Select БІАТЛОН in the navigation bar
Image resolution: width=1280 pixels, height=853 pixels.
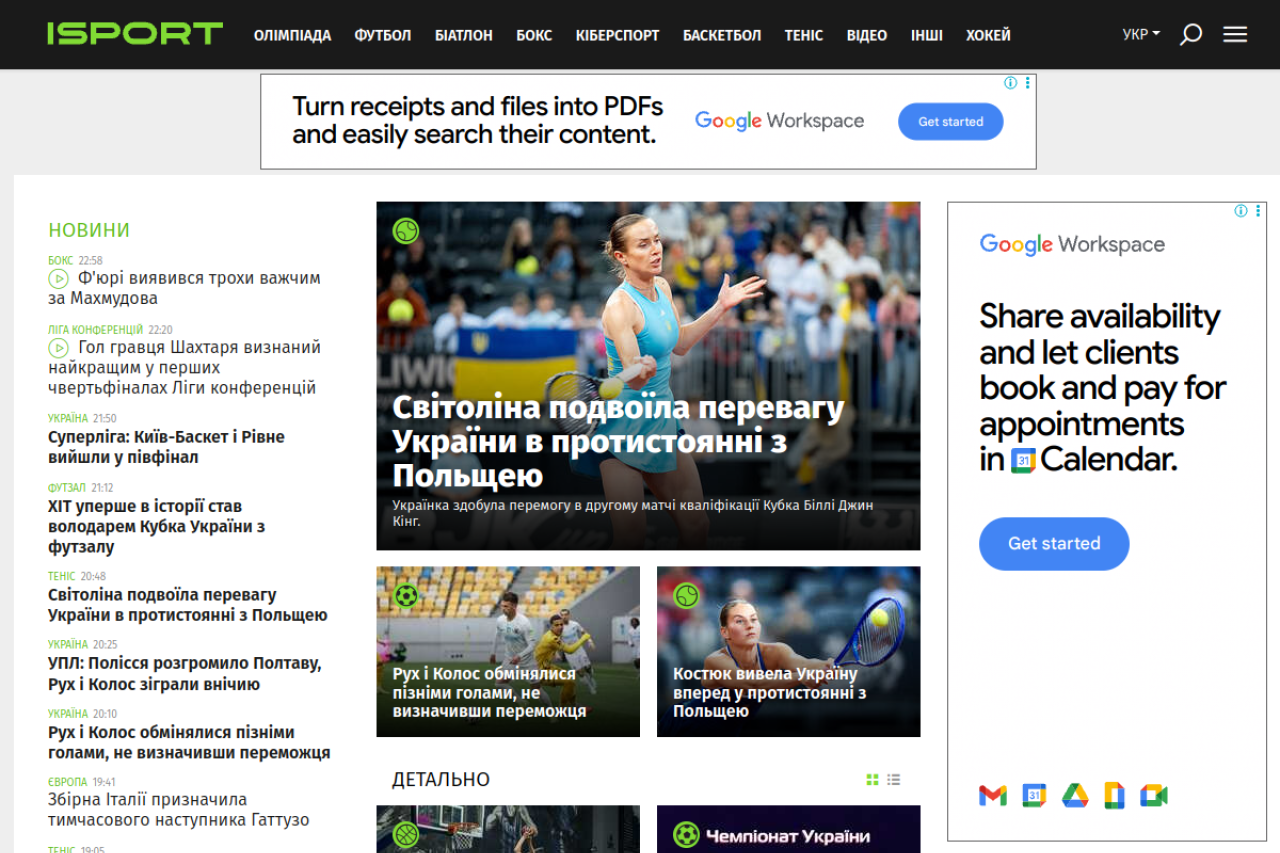point(464,35)
